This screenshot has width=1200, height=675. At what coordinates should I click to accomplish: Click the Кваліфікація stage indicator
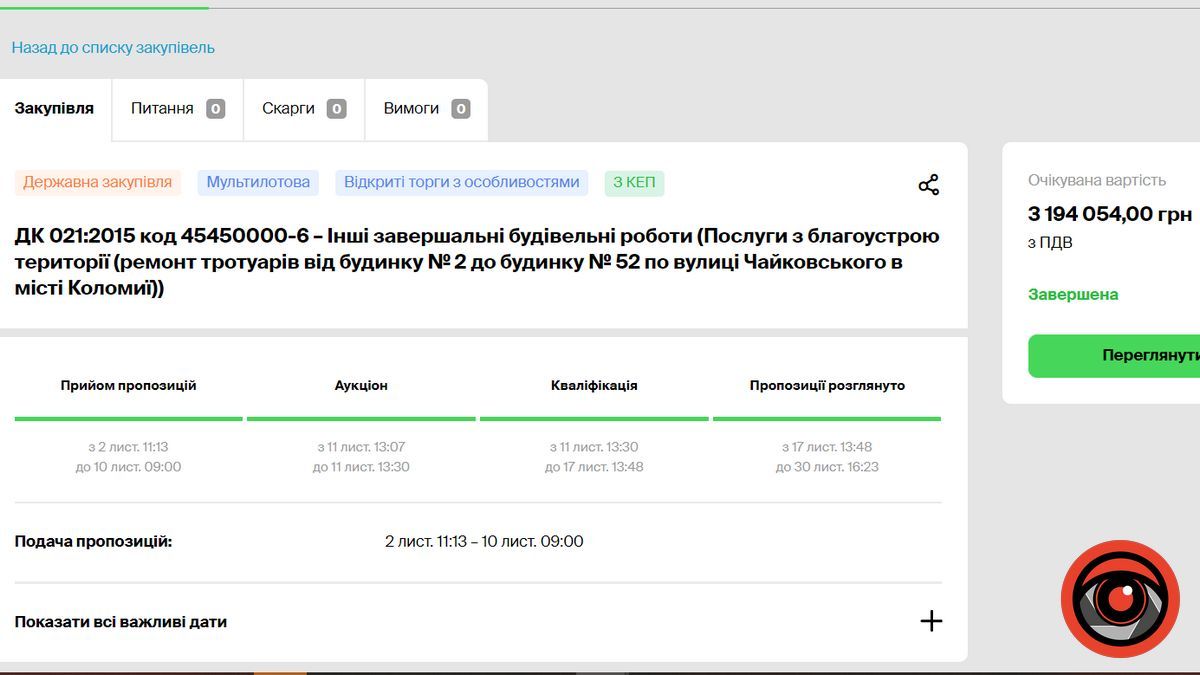point(594,384)
